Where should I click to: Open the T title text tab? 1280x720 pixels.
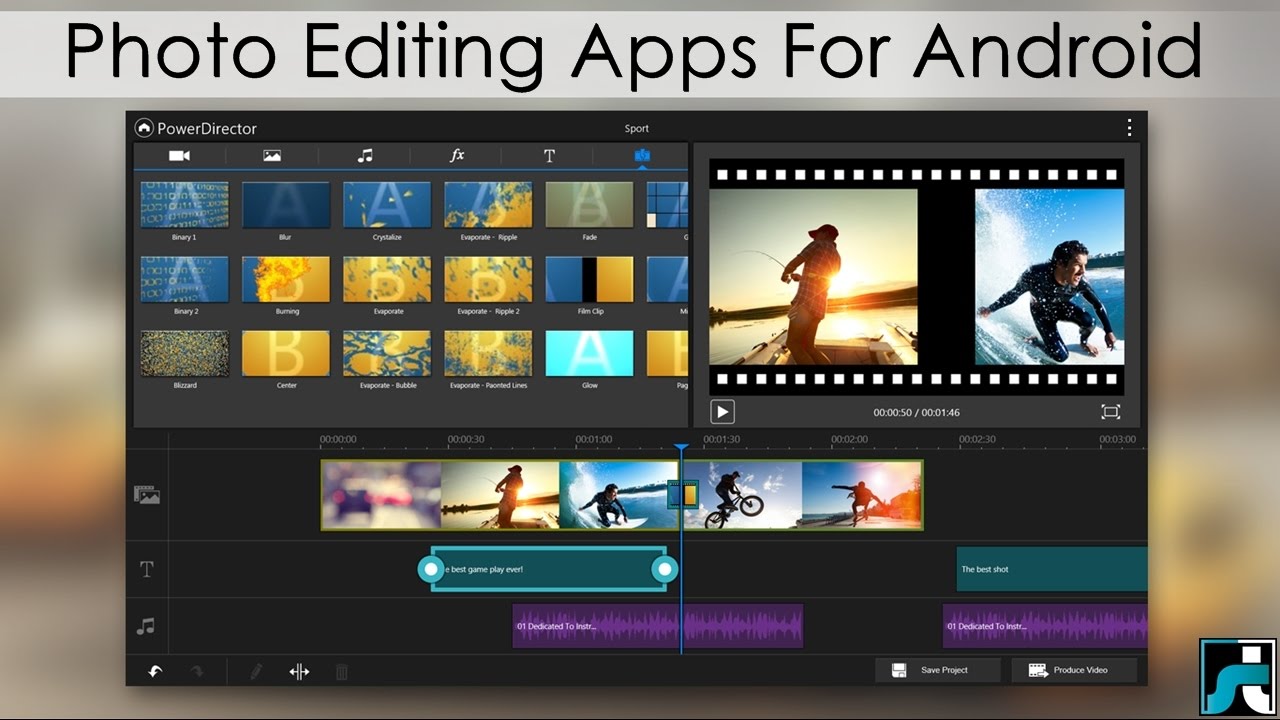click(x=549, y=155)
